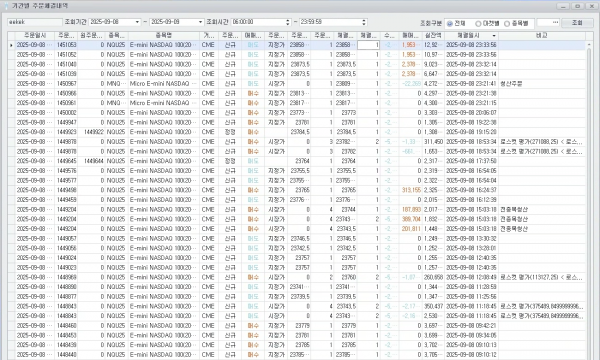This screenshot has width=600, height=360.
Task: Select order number 1451040 cell
Action: [x=67, y=64]
